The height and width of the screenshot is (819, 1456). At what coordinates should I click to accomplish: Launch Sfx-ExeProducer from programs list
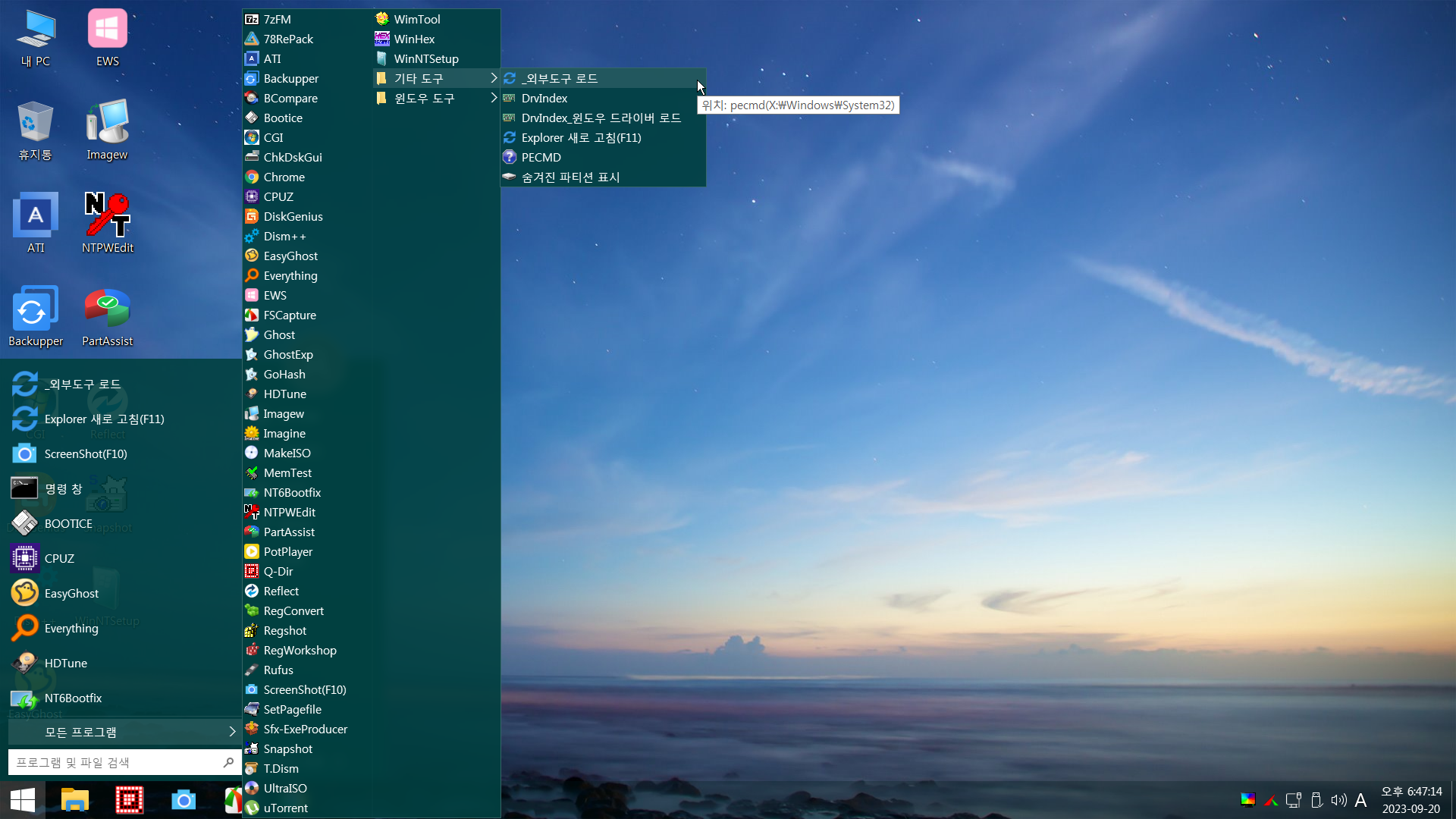(306, 729)
